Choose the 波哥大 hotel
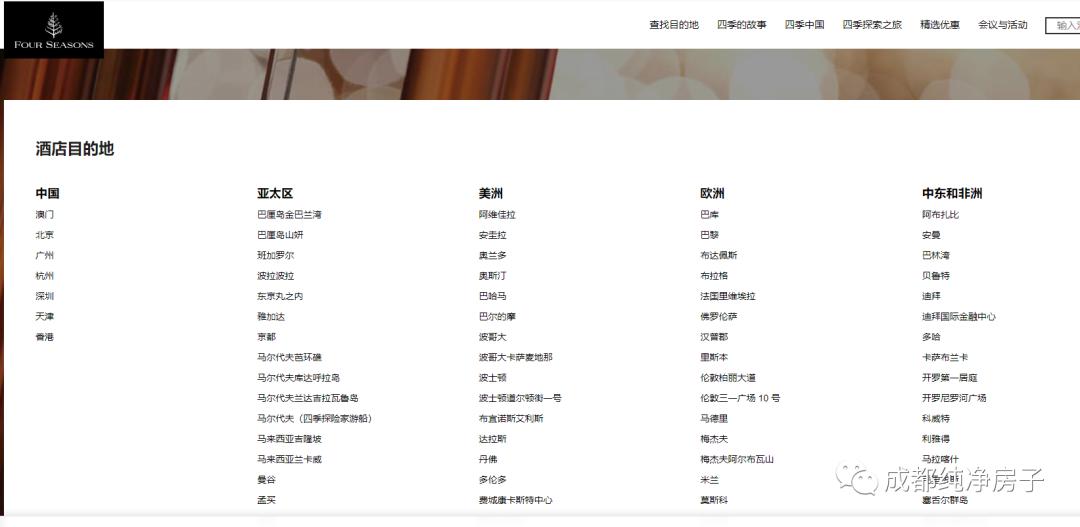 (x=492, y=337)
